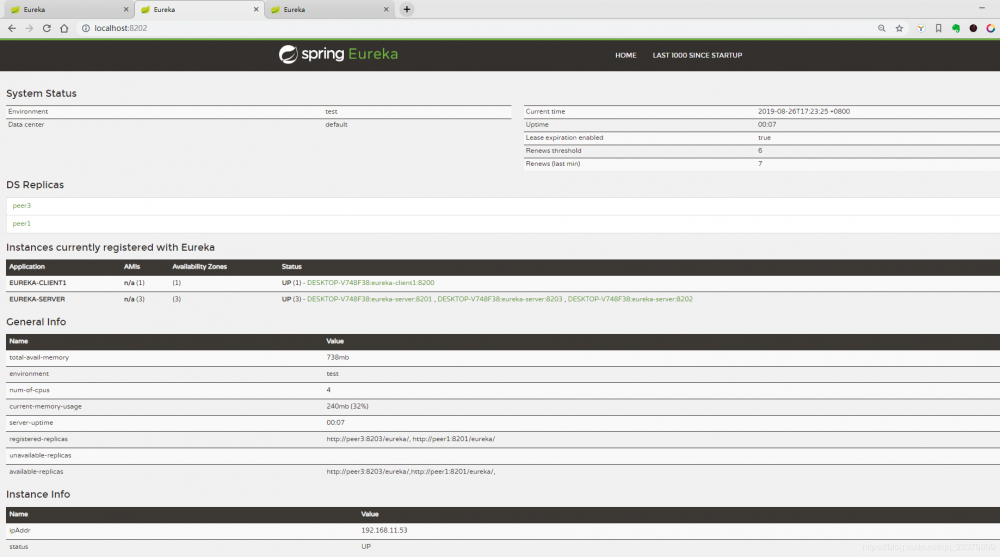Viewport: 1000px width, 557px height.
Task: Click the Renews threshold label
Action: click(553, 151)
